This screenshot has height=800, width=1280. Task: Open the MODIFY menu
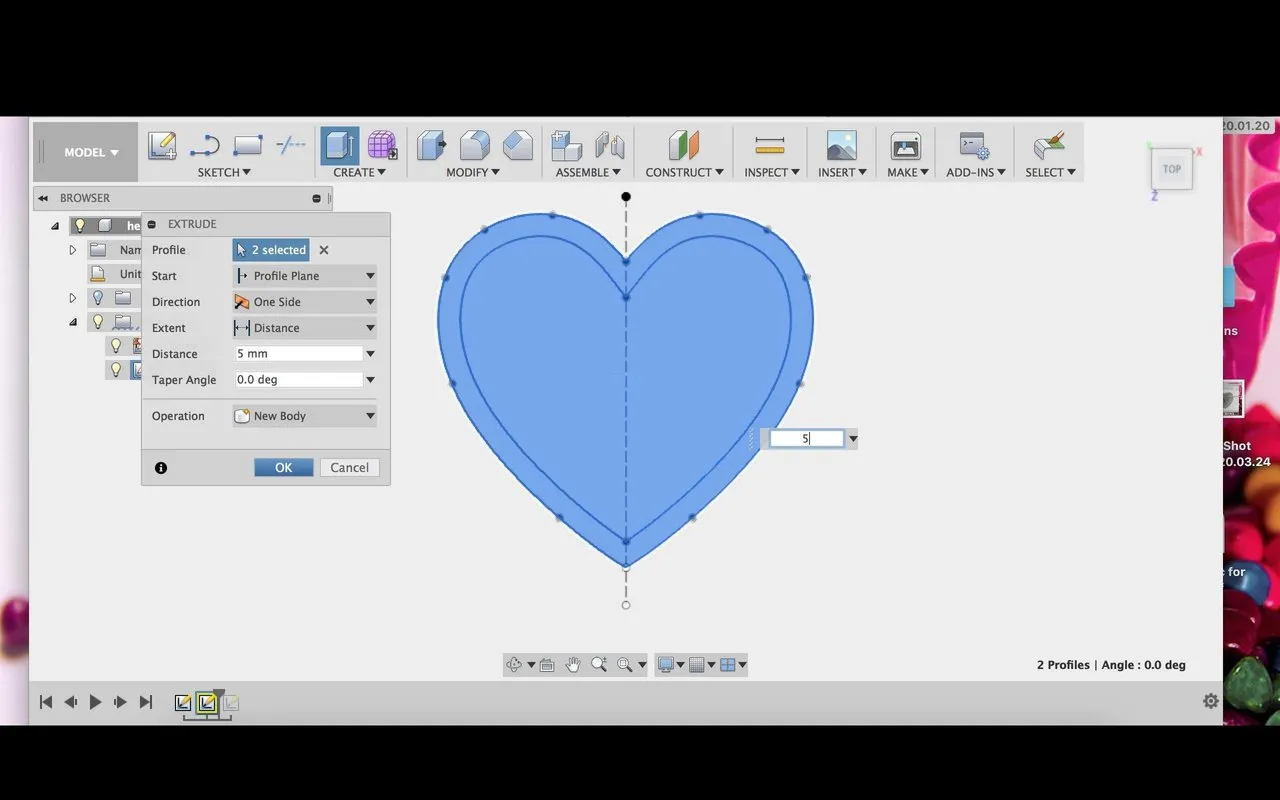coord(473,172)
